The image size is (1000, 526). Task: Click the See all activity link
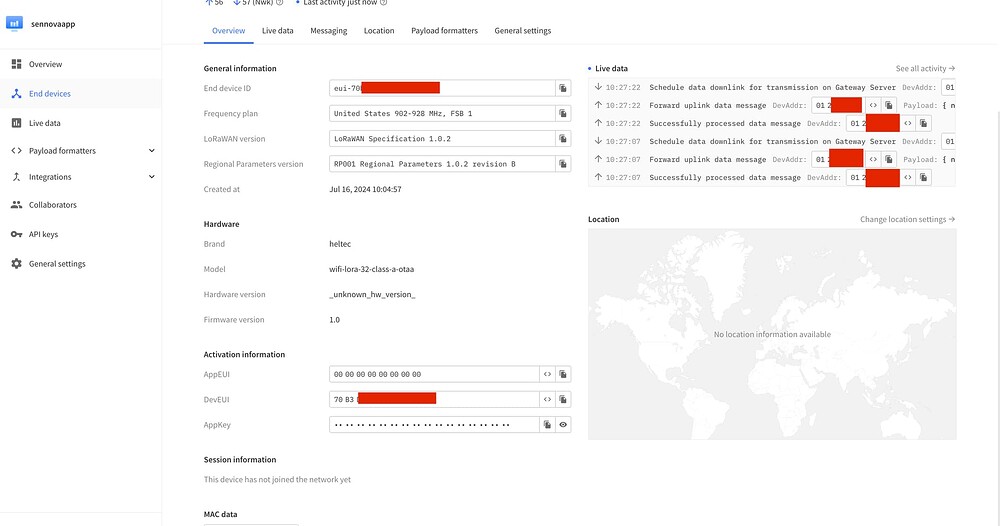coord(925,69)
